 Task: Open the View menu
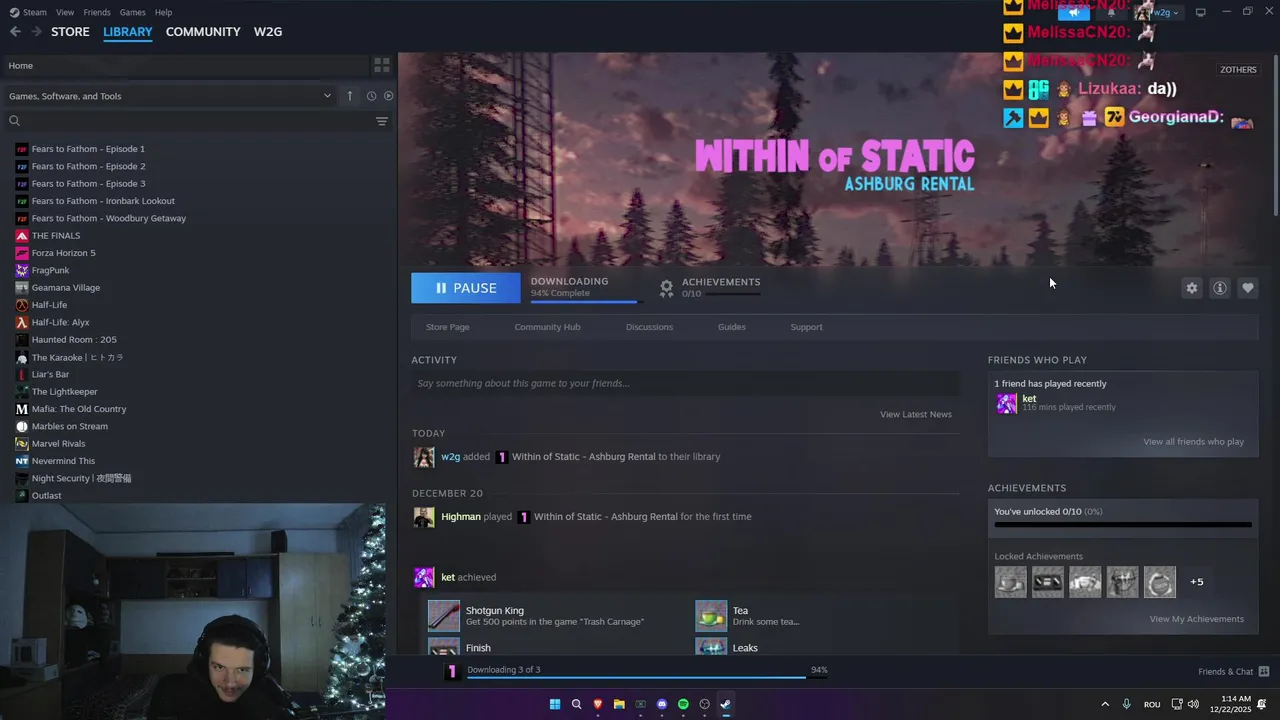(x=65, y=12)
